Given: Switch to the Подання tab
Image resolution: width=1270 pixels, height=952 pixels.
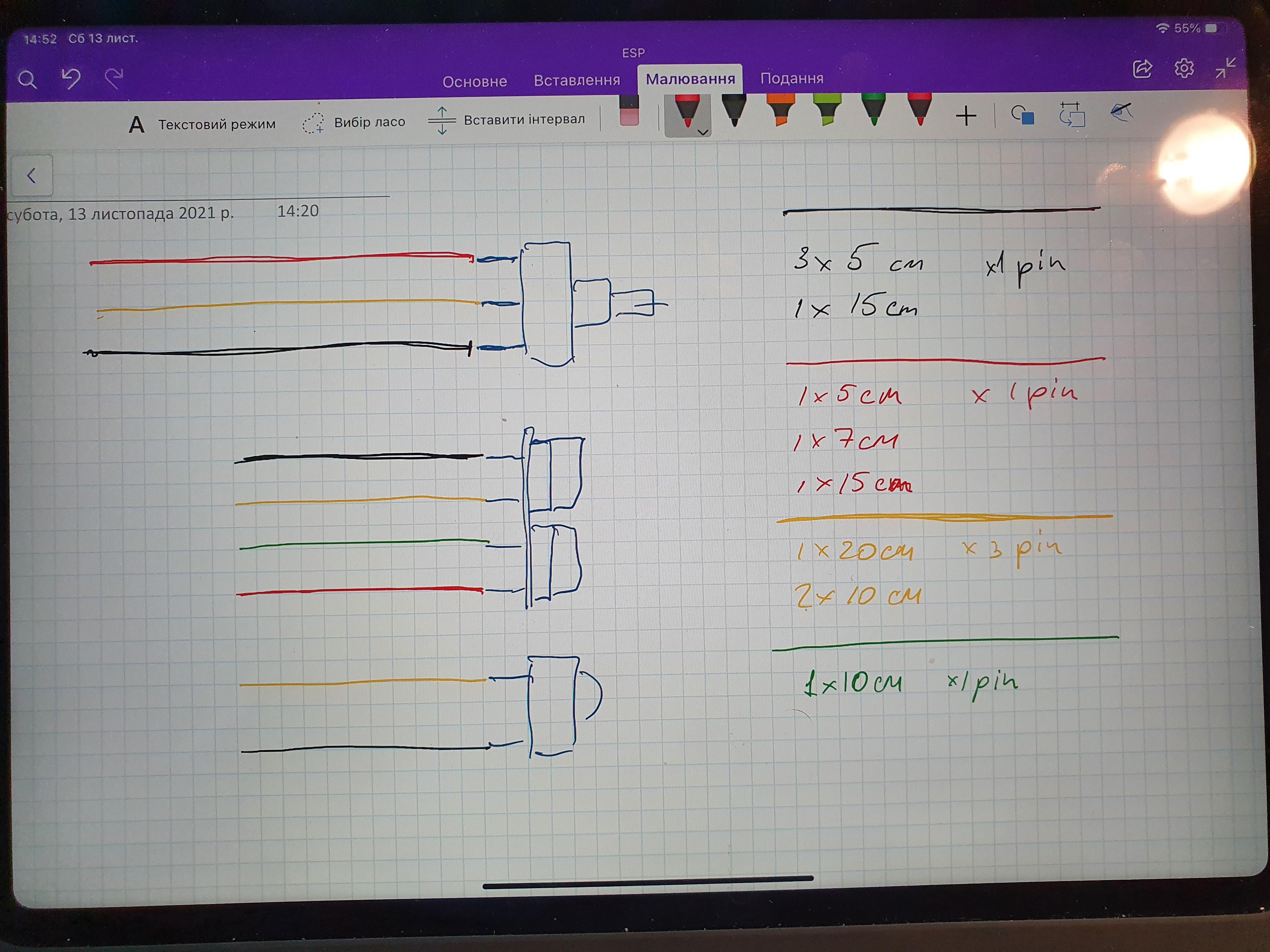Looking at the screenshot, I should click(791, 79).
